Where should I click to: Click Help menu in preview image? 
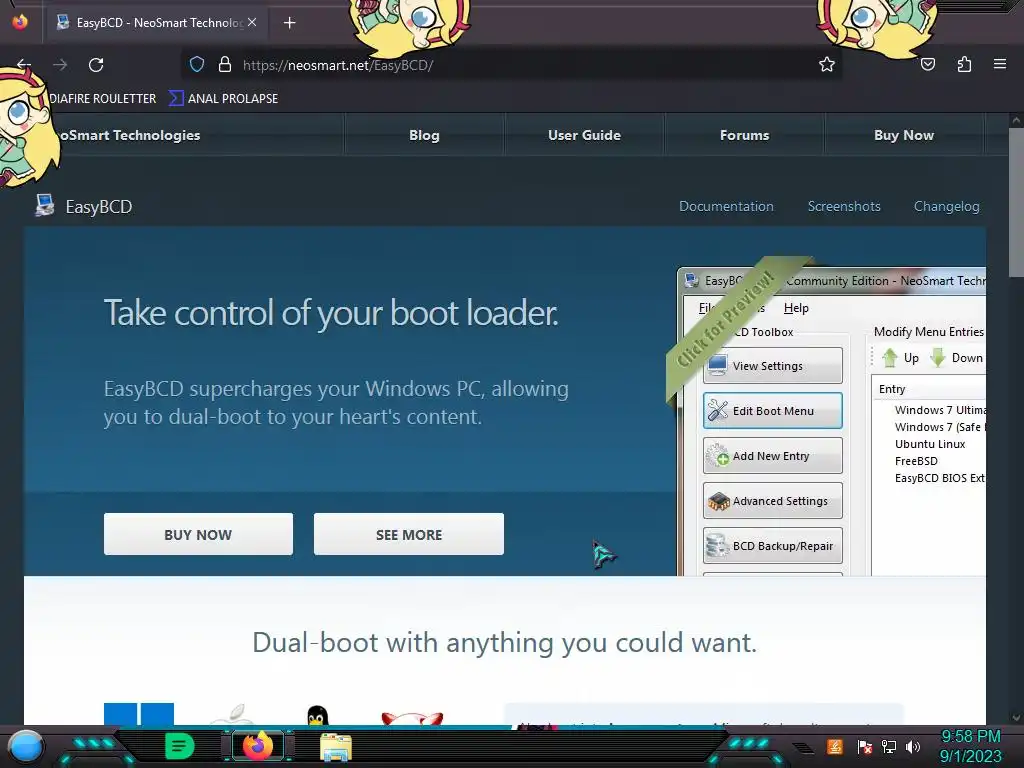(x=796, y=308)
